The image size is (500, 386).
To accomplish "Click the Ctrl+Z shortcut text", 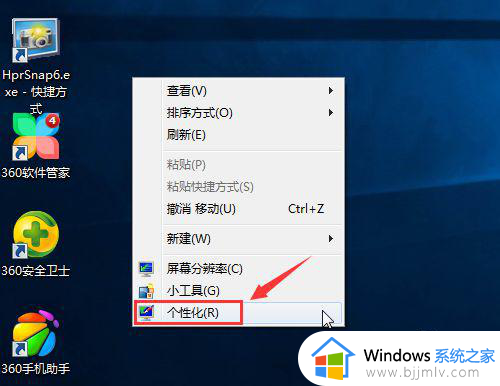I will click(x=306, y=209).
